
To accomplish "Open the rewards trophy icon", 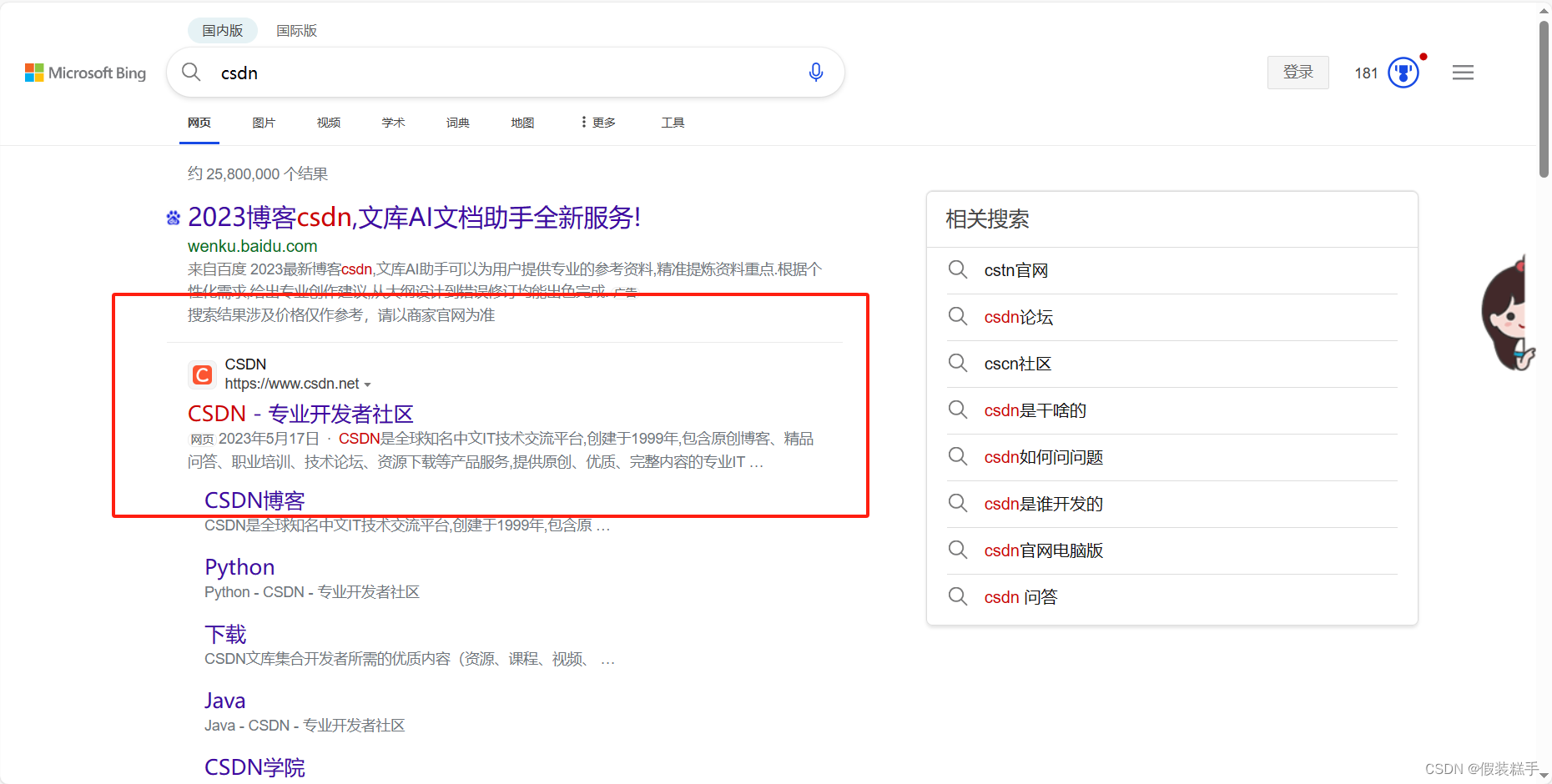I will point(1403,73).
